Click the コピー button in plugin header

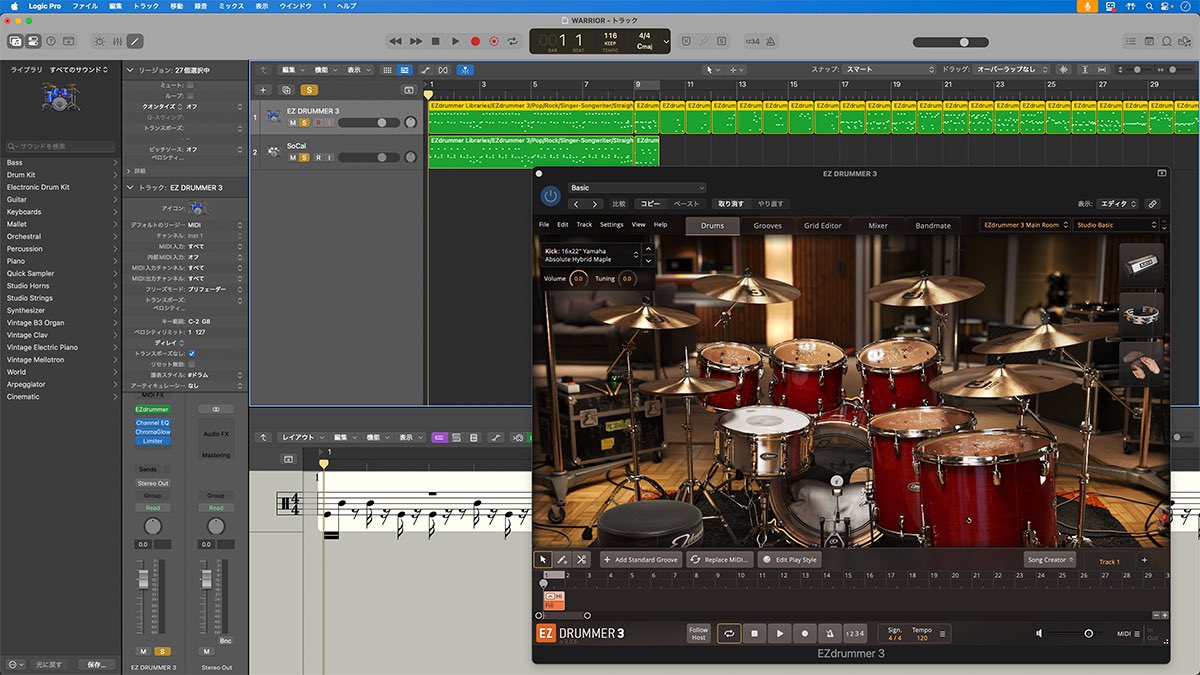651,204
